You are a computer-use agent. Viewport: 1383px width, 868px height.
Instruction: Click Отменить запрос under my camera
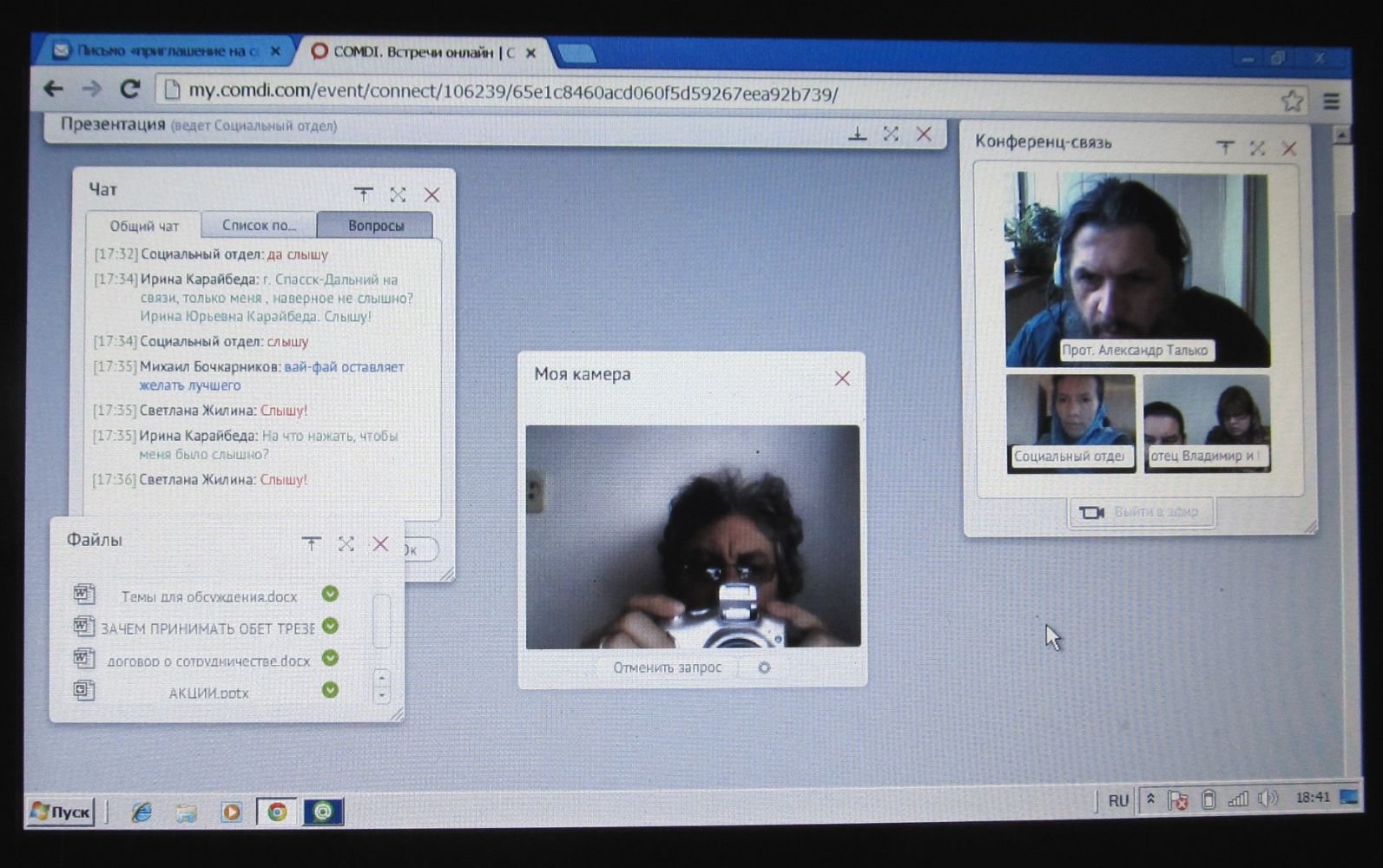point(667,667)
